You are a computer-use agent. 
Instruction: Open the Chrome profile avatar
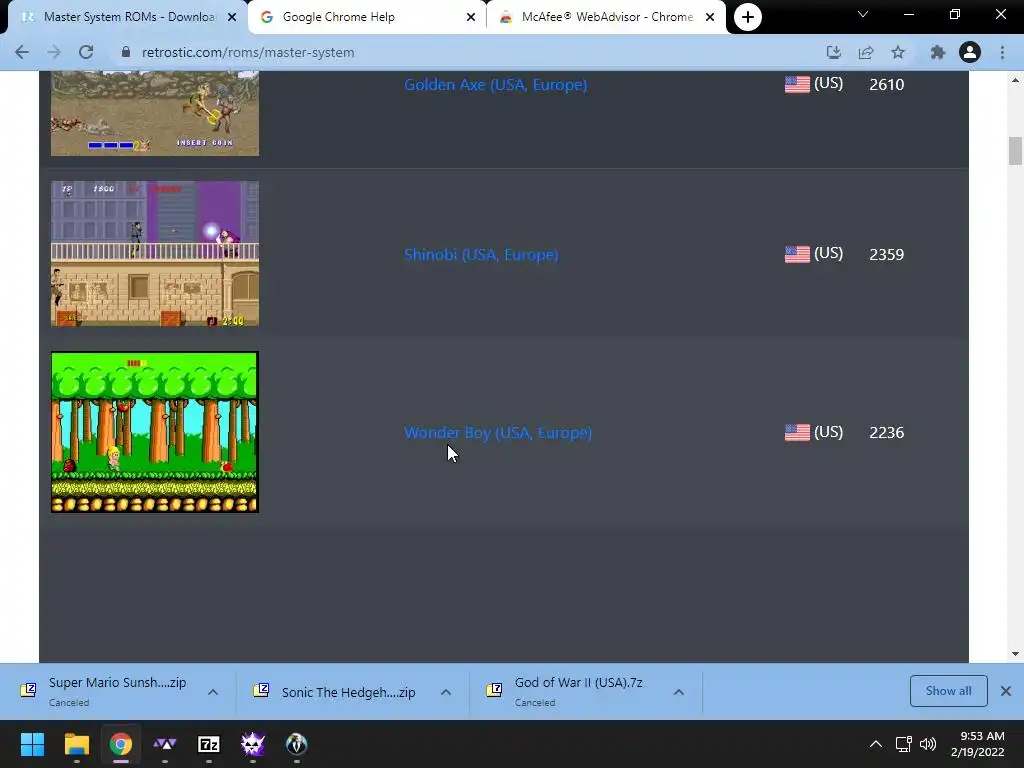click(x=970, y=52)
